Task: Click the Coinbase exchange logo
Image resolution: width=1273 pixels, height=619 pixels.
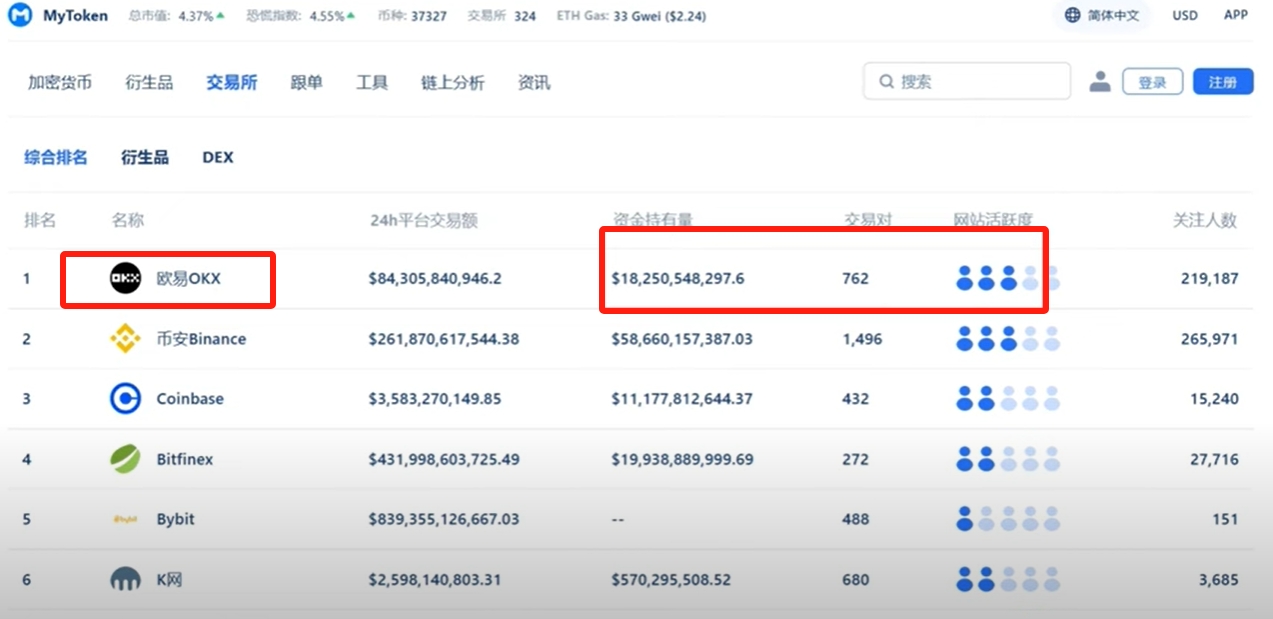Action: (x=126, y=399)
